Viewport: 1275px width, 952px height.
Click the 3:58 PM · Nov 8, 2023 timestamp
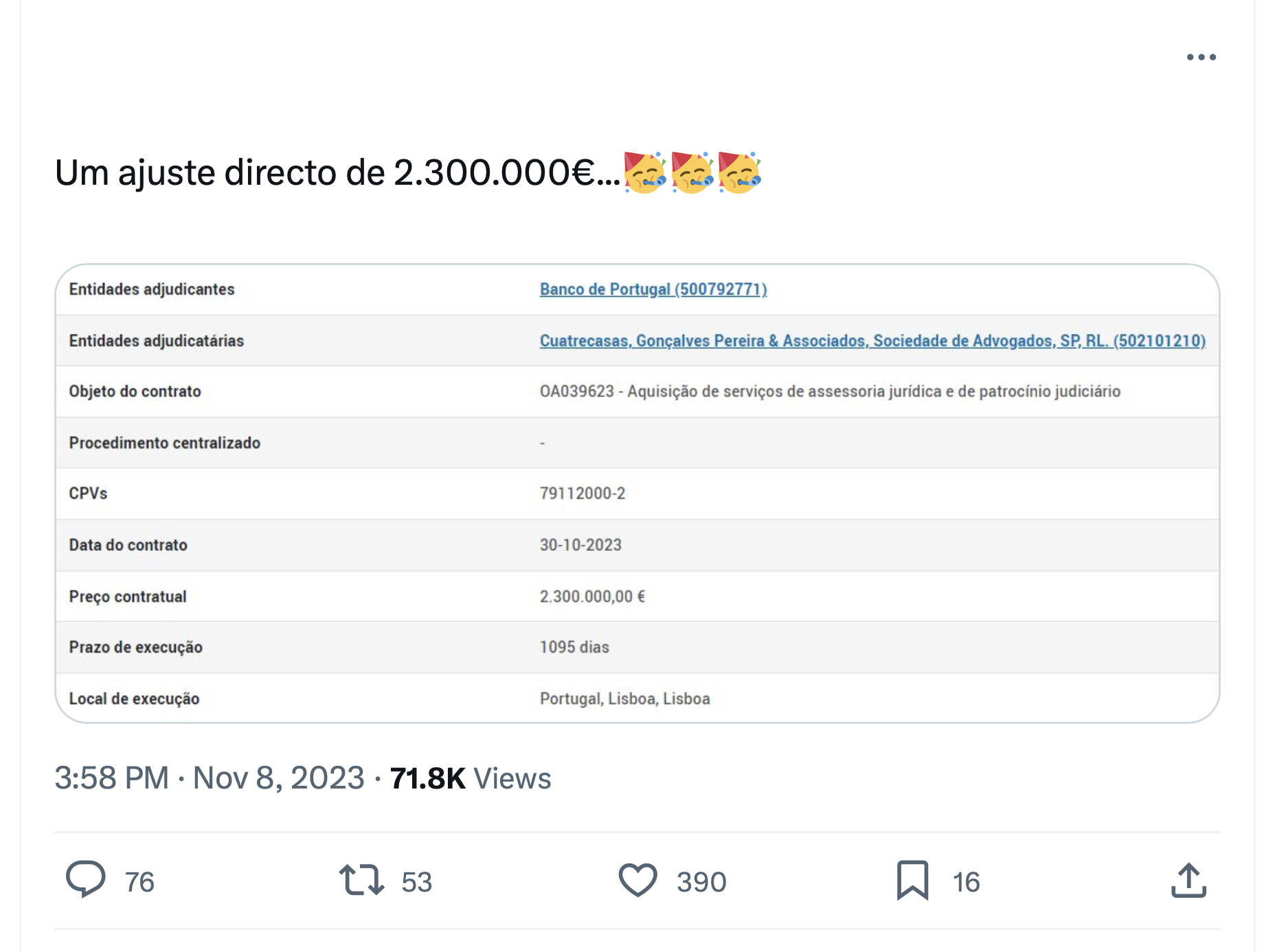[x=210, y=778]
